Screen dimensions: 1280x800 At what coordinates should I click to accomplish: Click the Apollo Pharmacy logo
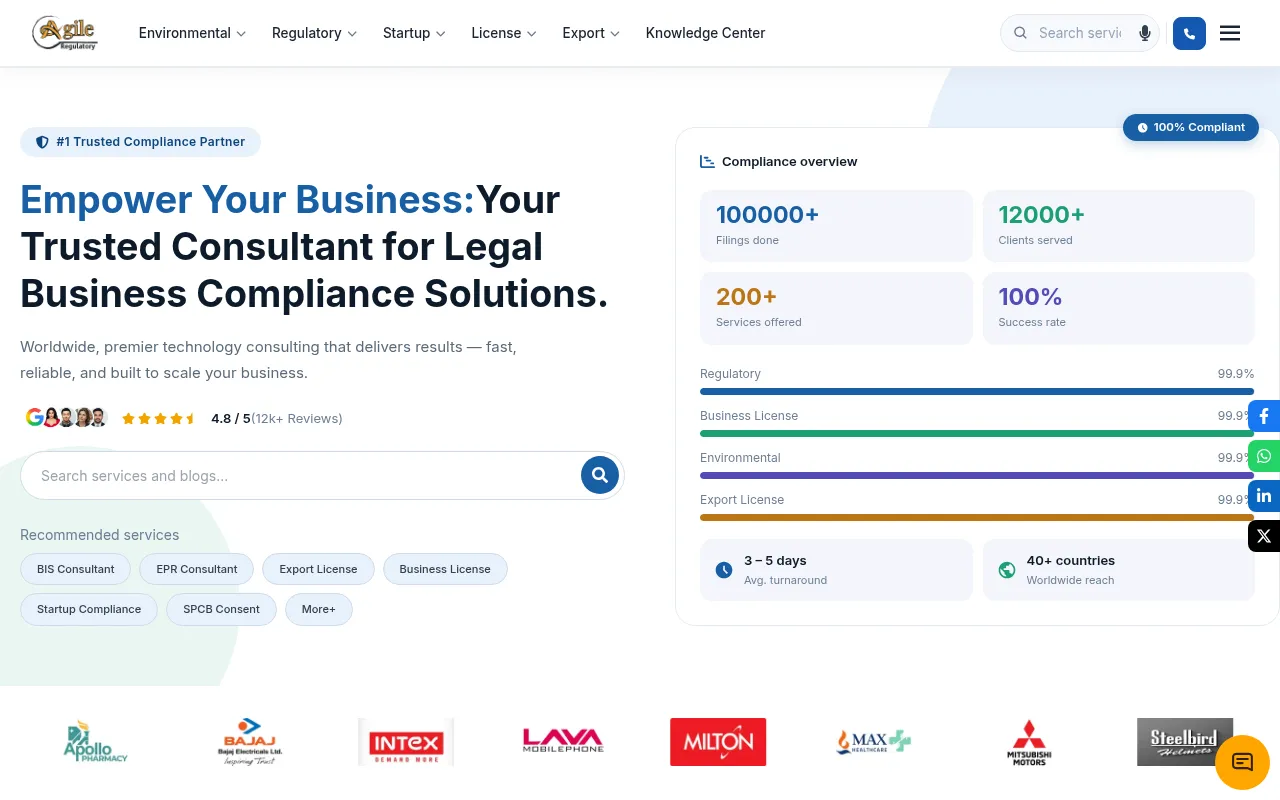click(x=96, y=742)
